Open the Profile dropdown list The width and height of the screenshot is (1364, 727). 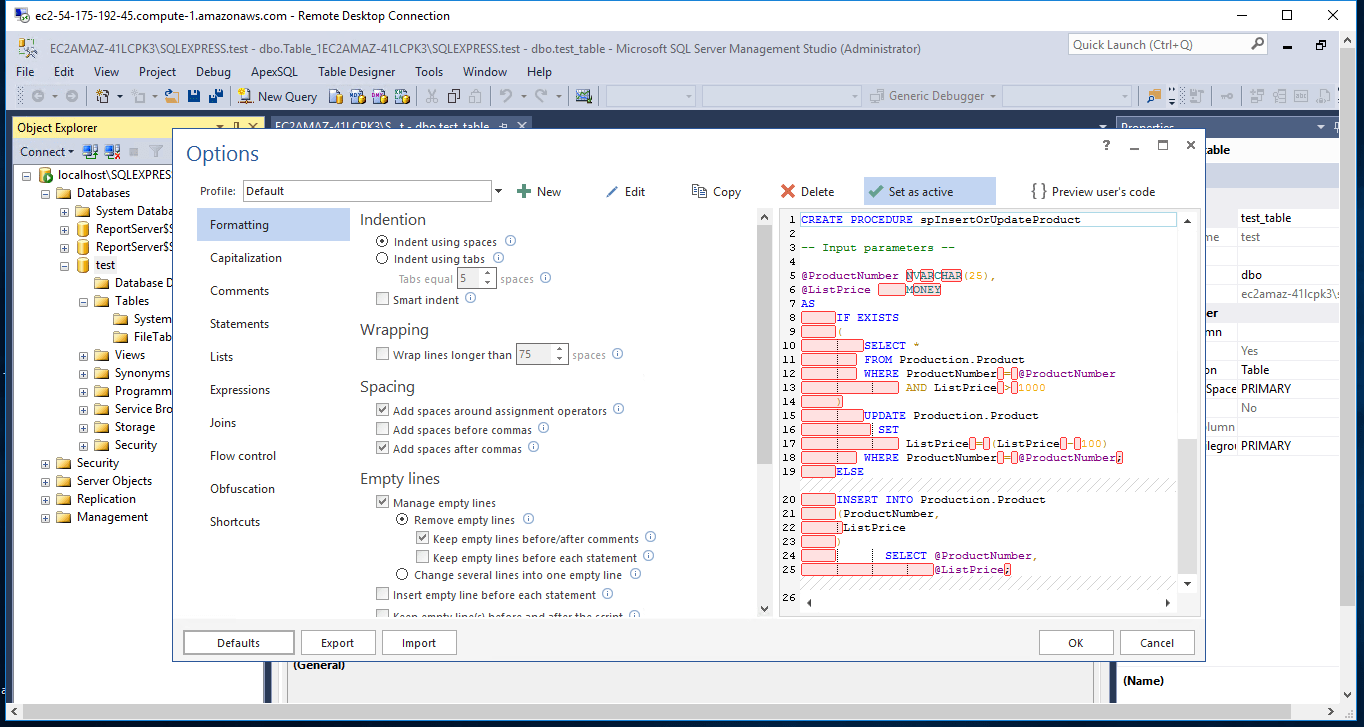coord(498,191)
